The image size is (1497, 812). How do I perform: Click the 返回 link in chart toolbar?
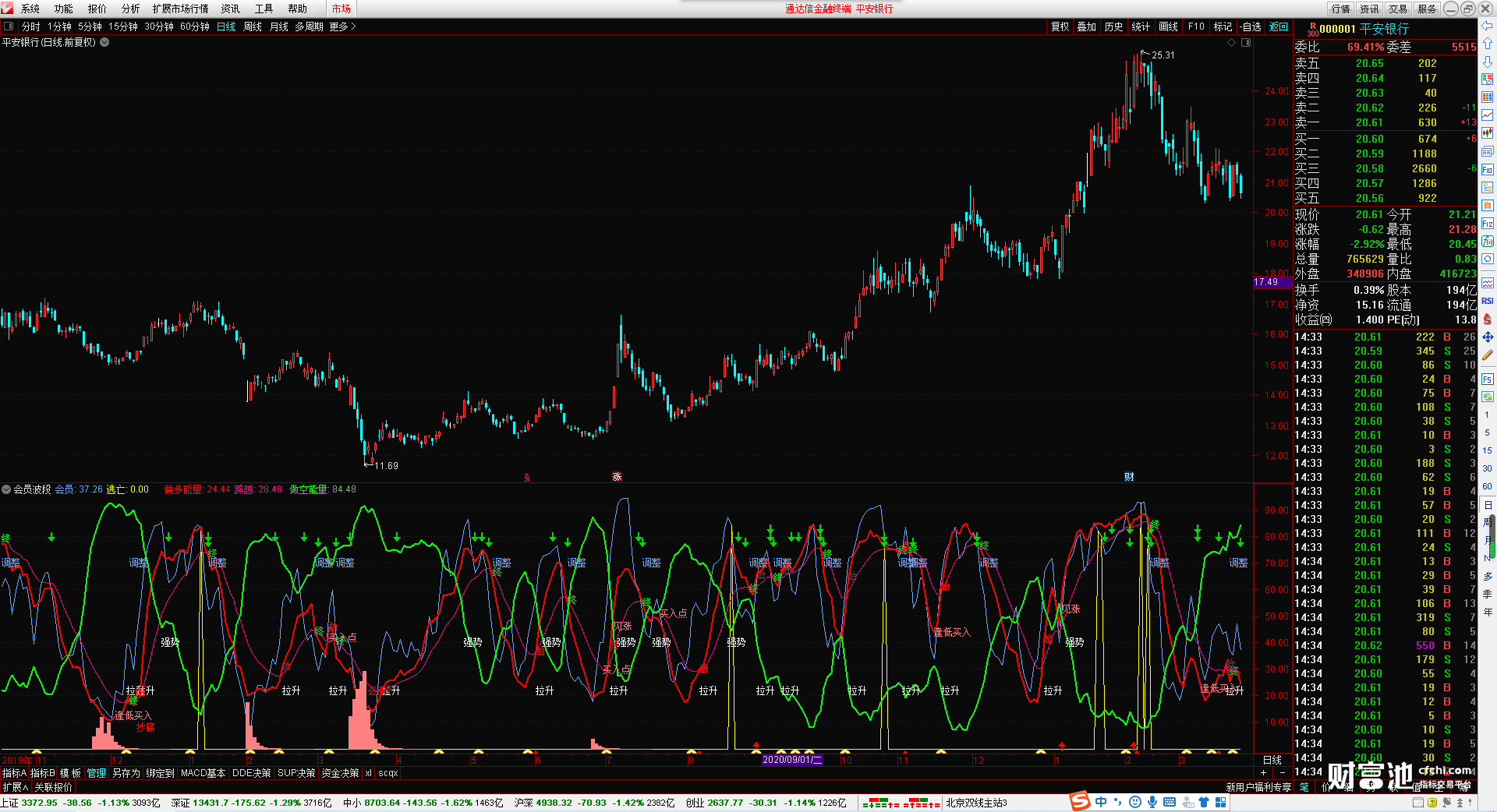click(x=1279, y=26)
